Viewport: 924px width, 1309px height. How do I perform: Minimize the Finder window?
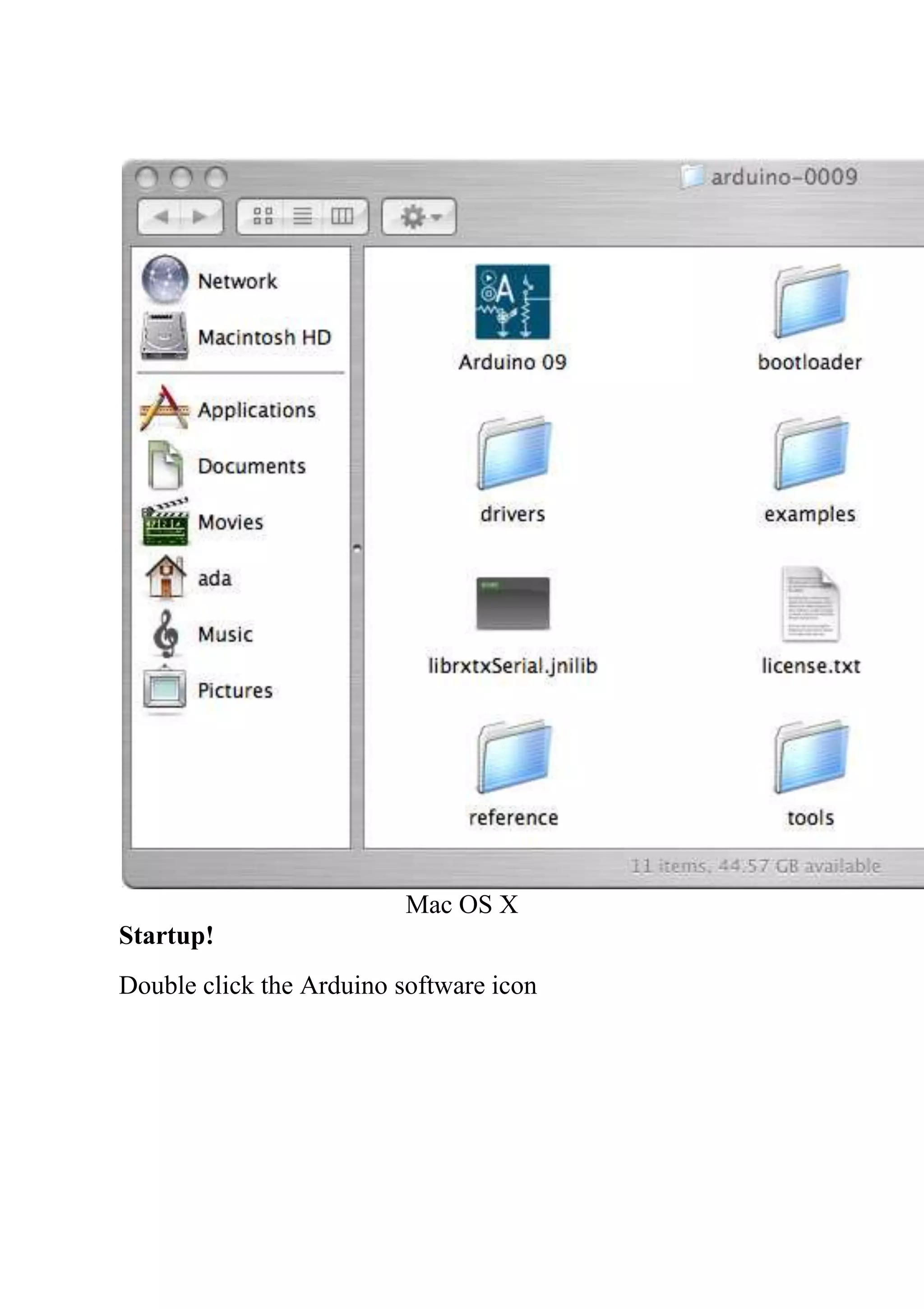coord(181,178)
